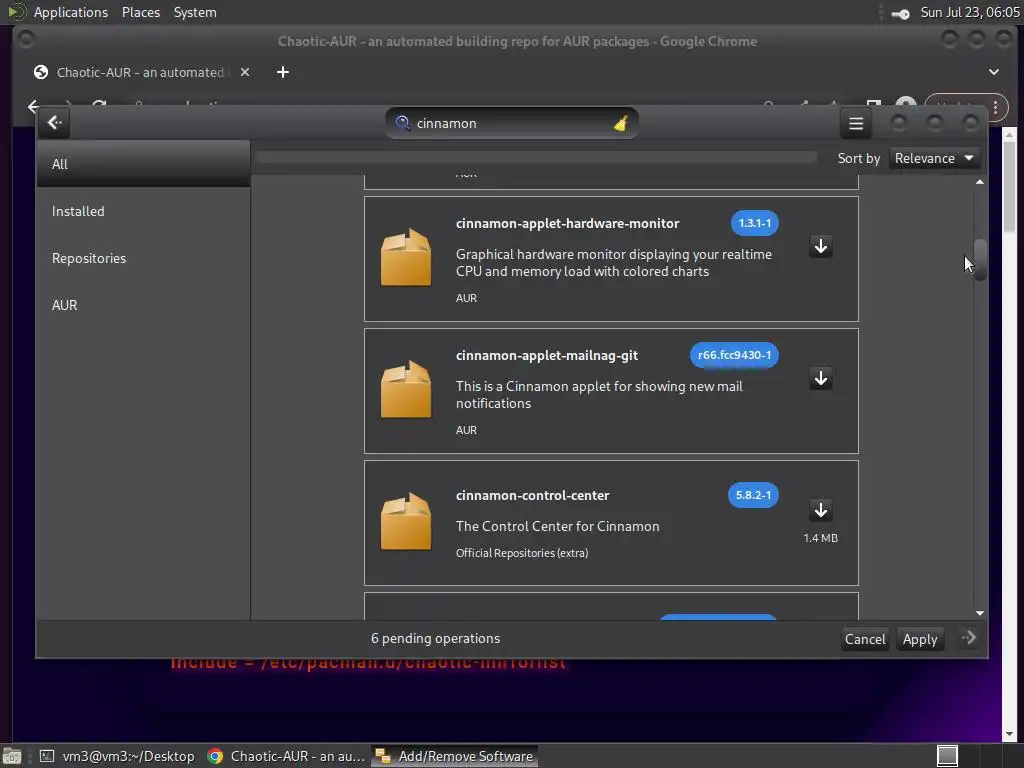Click the cinnamon search field

tap(511, 123)
